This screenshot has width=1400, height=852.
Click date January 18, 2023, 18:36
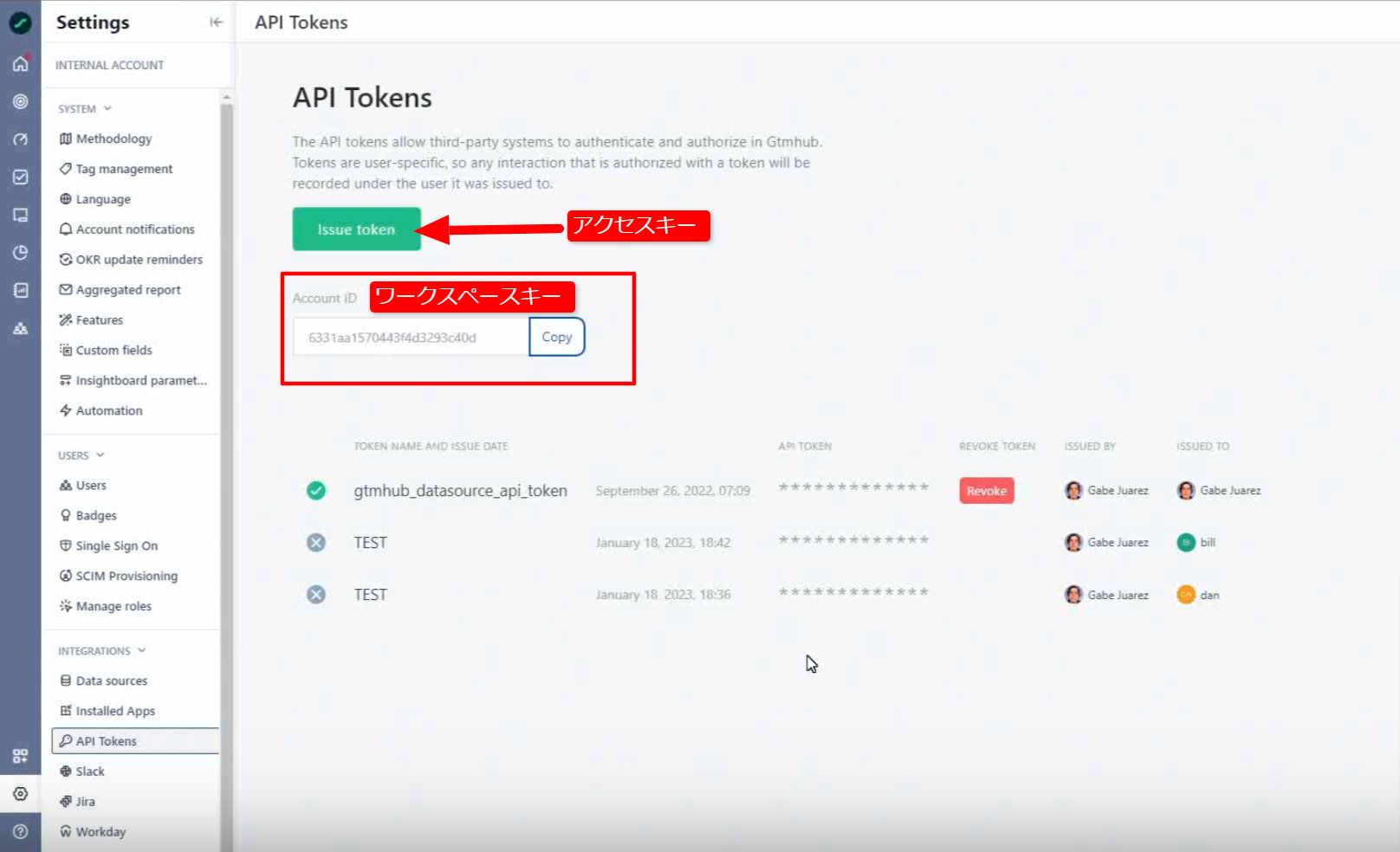[x=664, y=595]
